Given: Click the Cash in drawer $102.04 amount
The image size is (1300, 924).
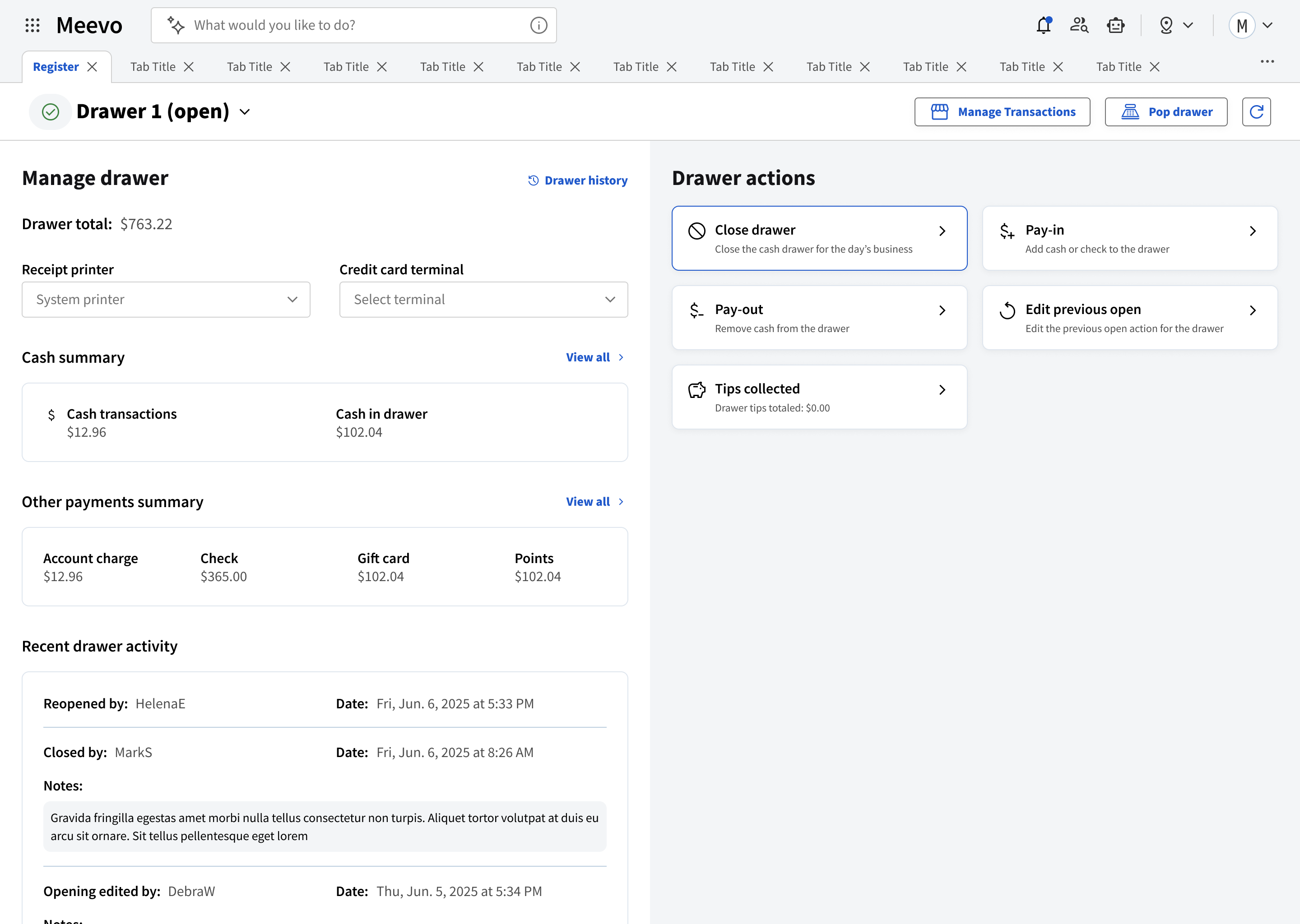Looking at the screenshot, I should point(358,432).
